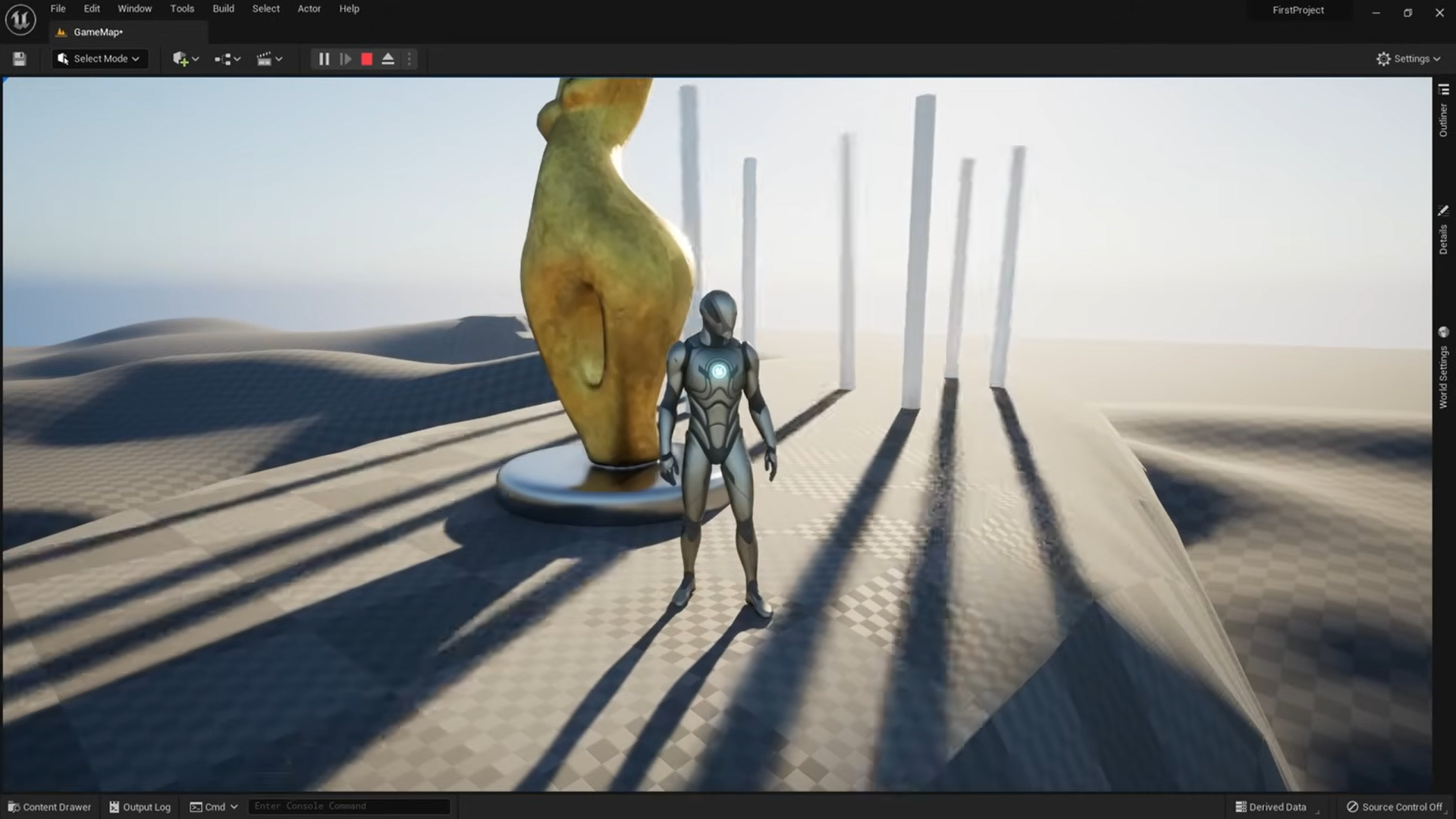Open the Build menu
The width and height of the screenshot is (1456, 819).
tap(223, 8)
